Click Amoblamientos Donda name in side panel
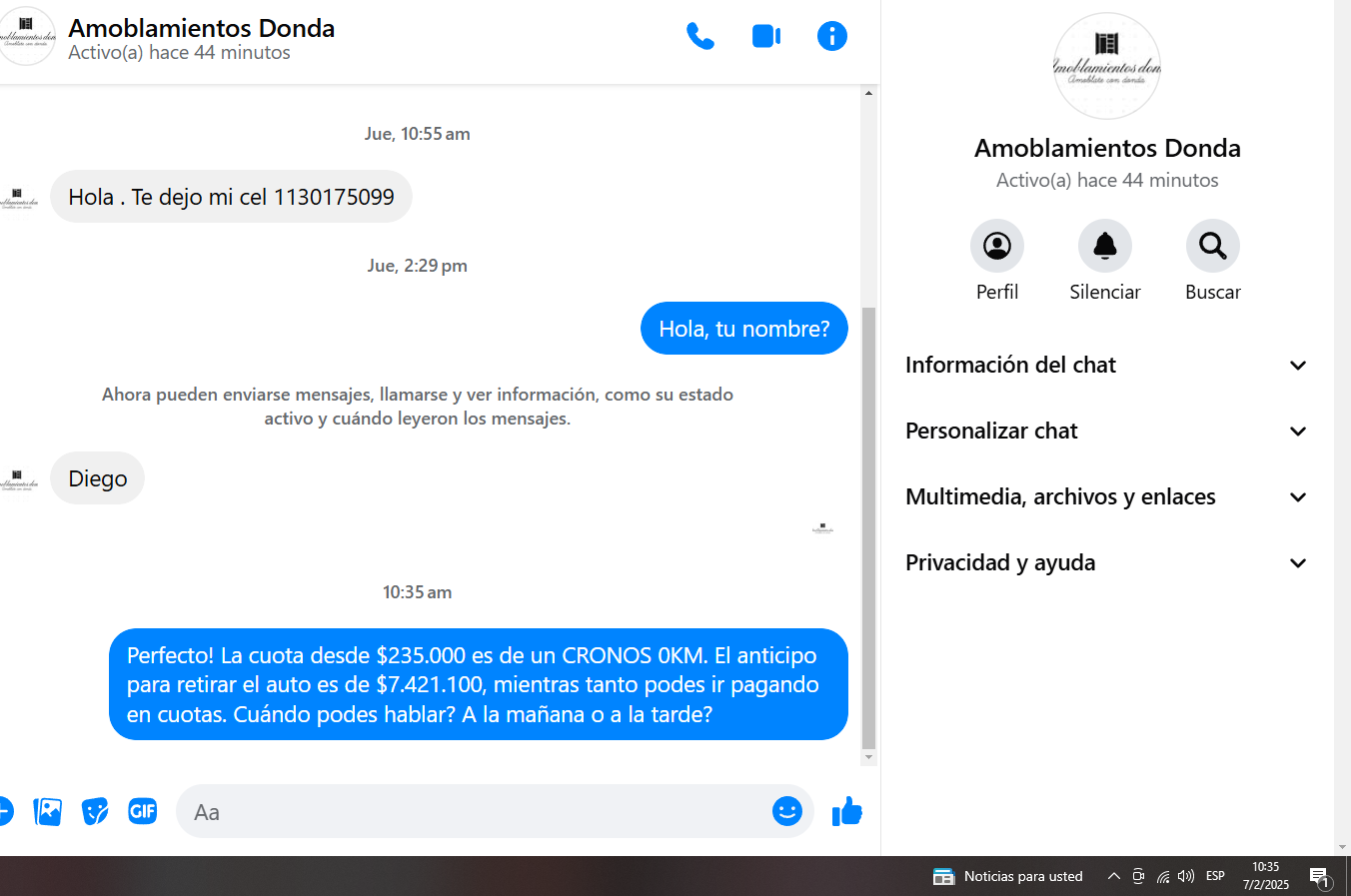The image size is (1351, 896). point(1107,148)
